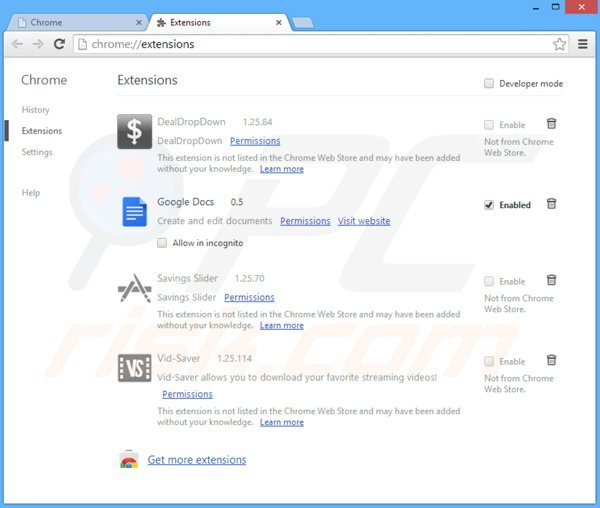Click the Google Docs extension icon
The width and height of the screenshot is (600, 508).
(134, 212)
